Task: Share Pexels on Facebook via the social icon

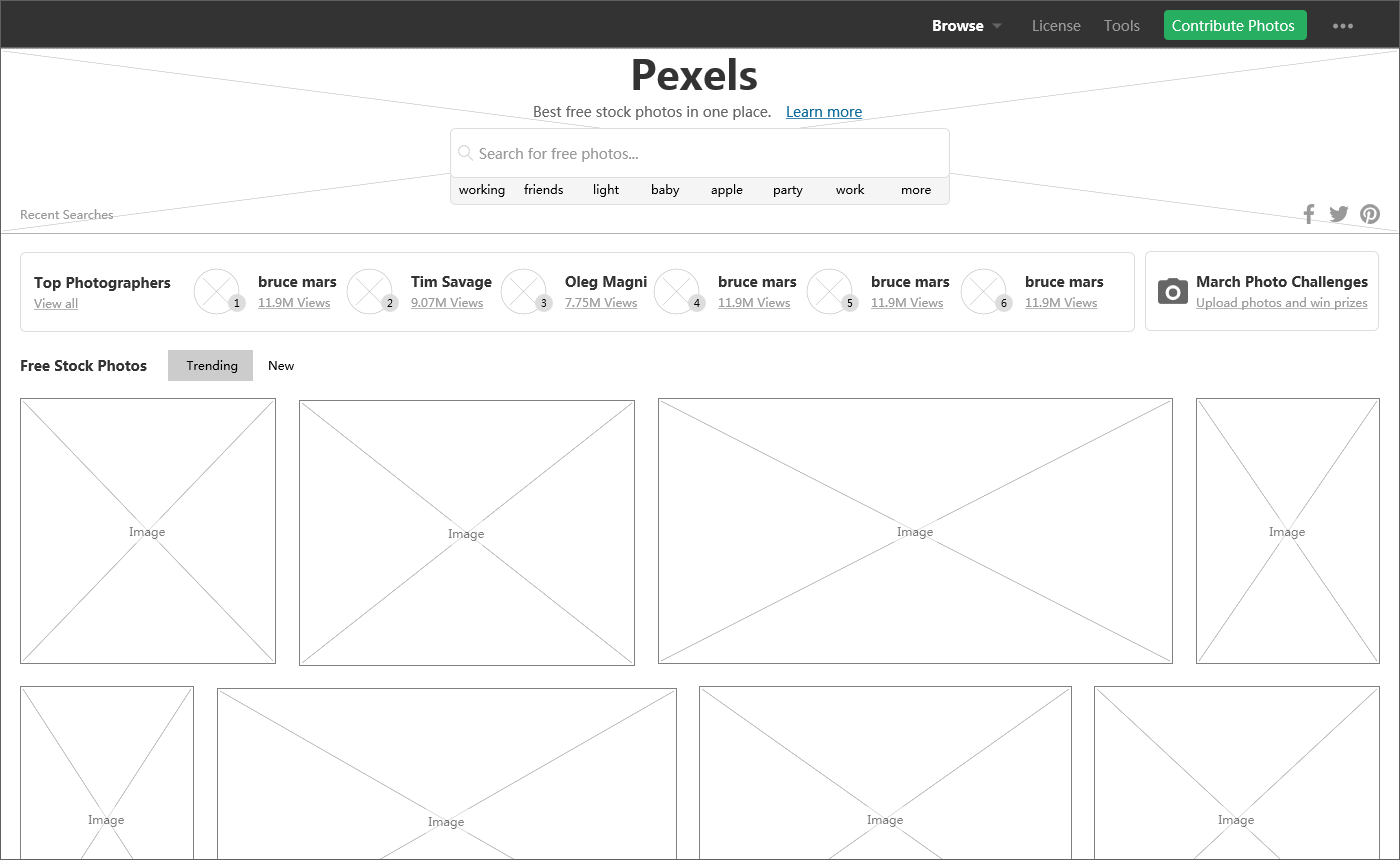Action: click(1308, 213)
